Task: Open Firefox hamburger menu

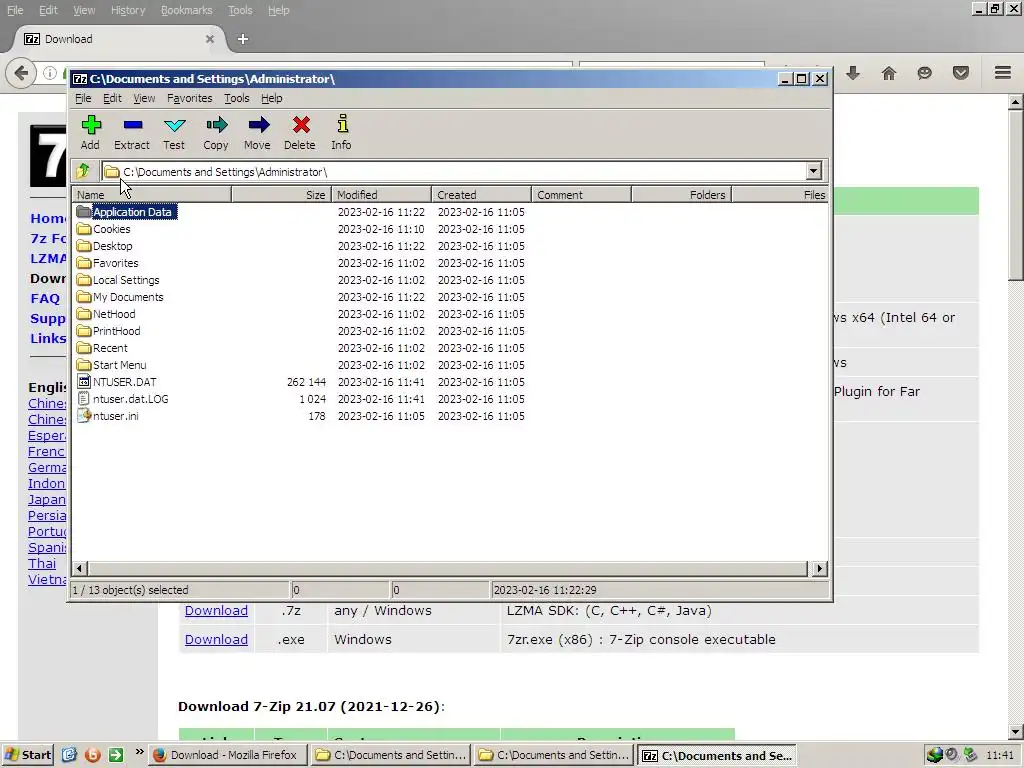Action: coord(1003,72)
